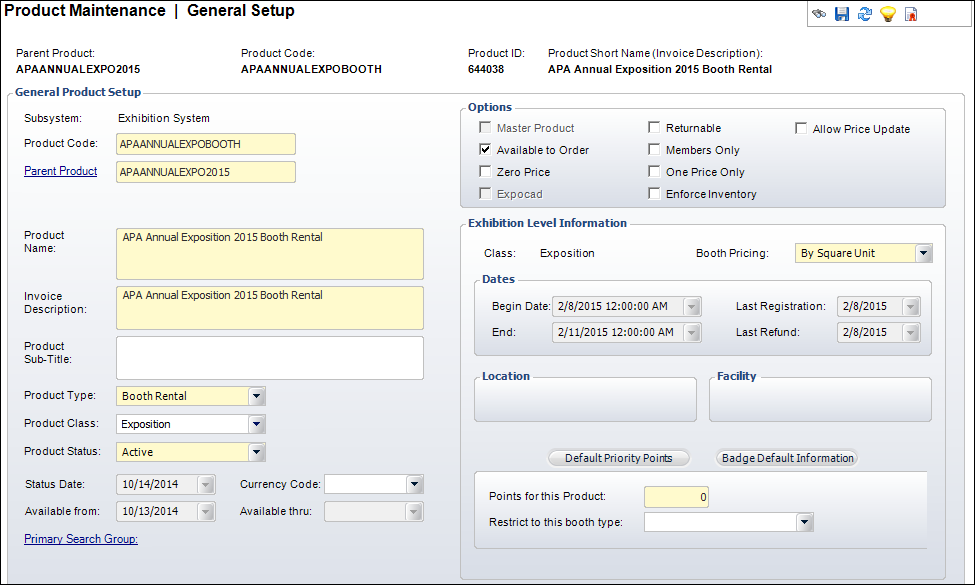Check the Returnable option
The image size is (975, 585).
click(654, 127)
